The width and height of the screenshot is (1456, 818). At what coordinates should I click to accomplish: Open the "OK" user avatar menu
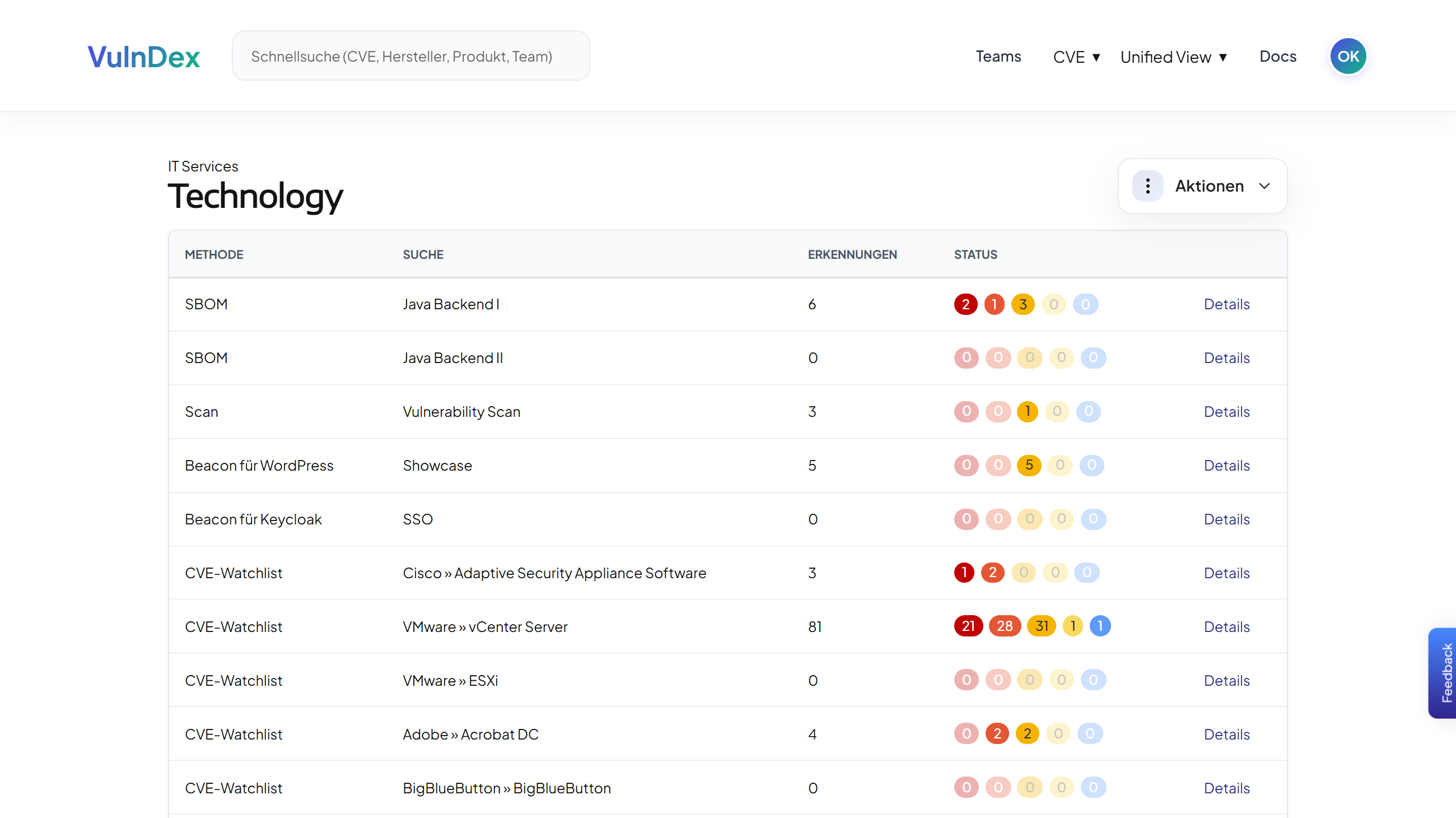click(1348, 55)
